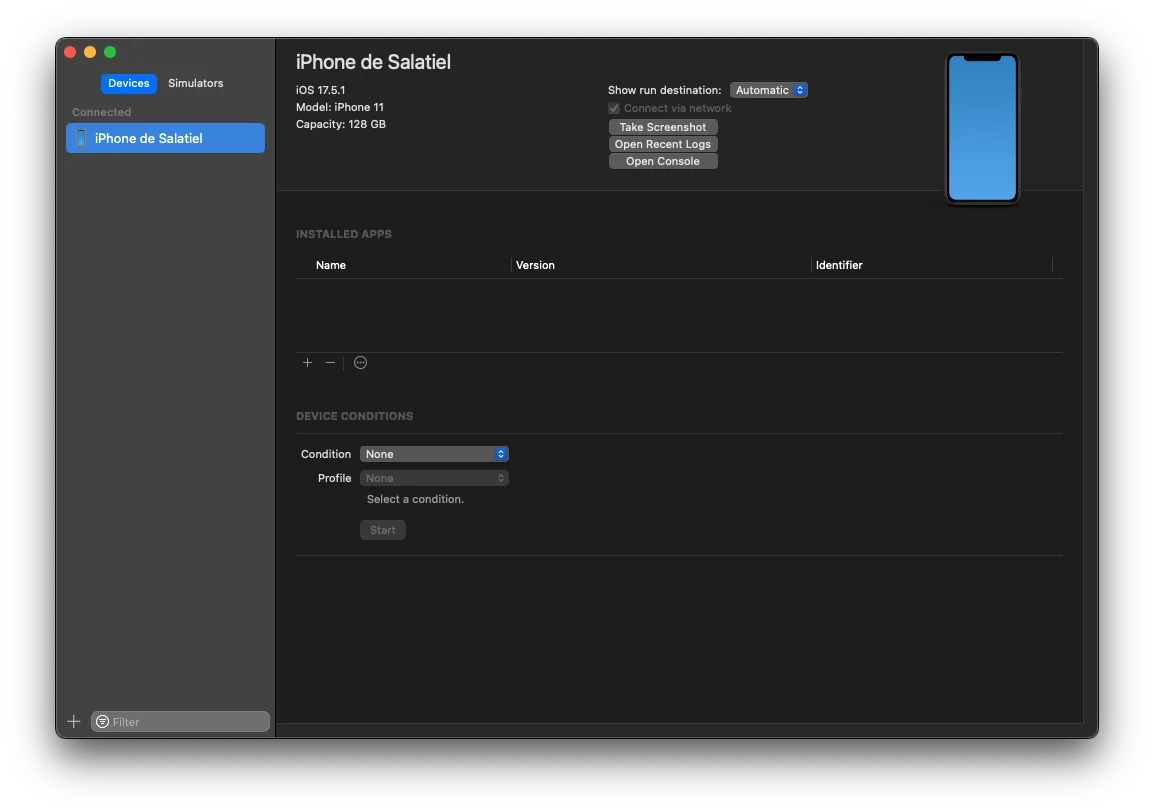Click the Capacity: 128 GB text

click(341, 124)
